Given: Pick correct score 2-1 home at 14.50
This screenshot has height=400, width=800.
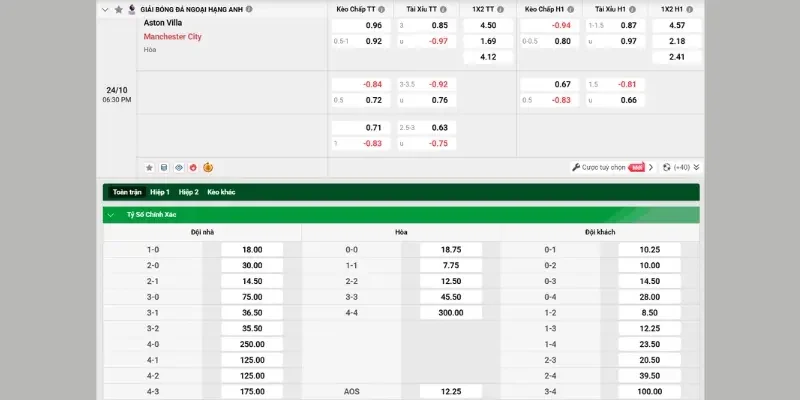Looking at the screenshot, I should [252, 282].
